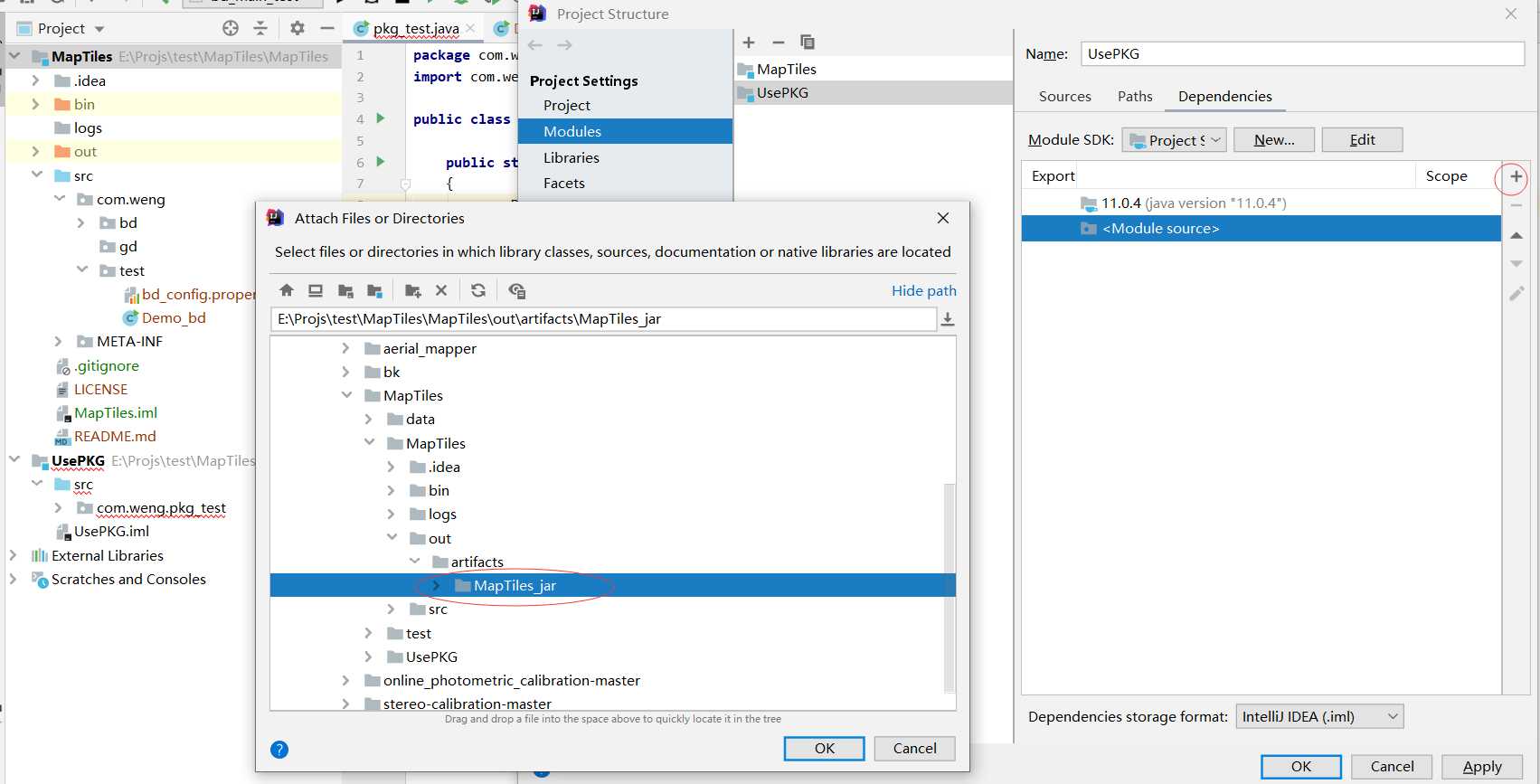Open the Module SDK combo box
The image size is (1540, 784).
(x=1174, y=140)
